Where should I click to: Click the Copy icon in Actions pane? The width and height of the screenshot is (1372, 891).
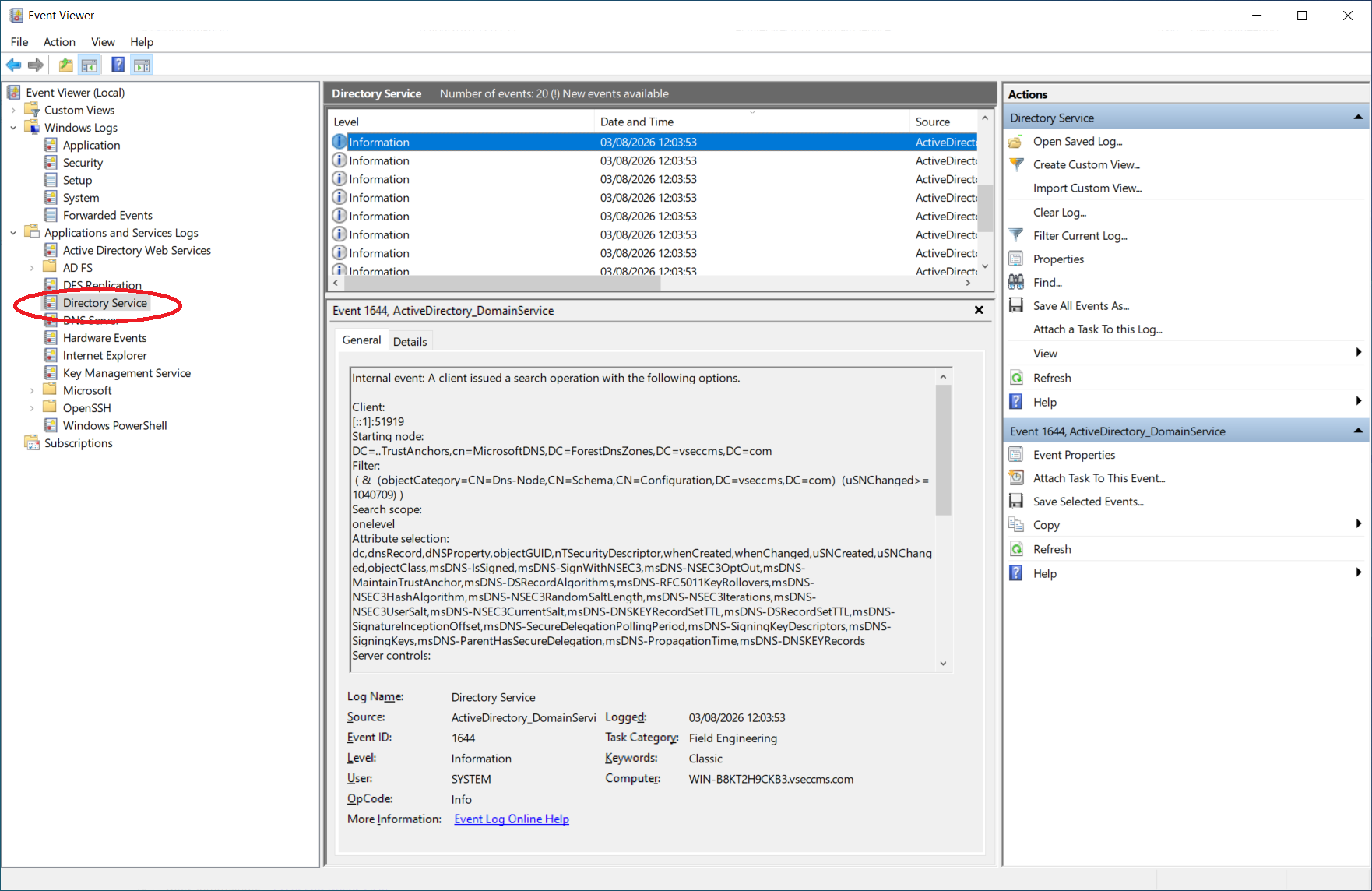click(x=1016, y=525)
